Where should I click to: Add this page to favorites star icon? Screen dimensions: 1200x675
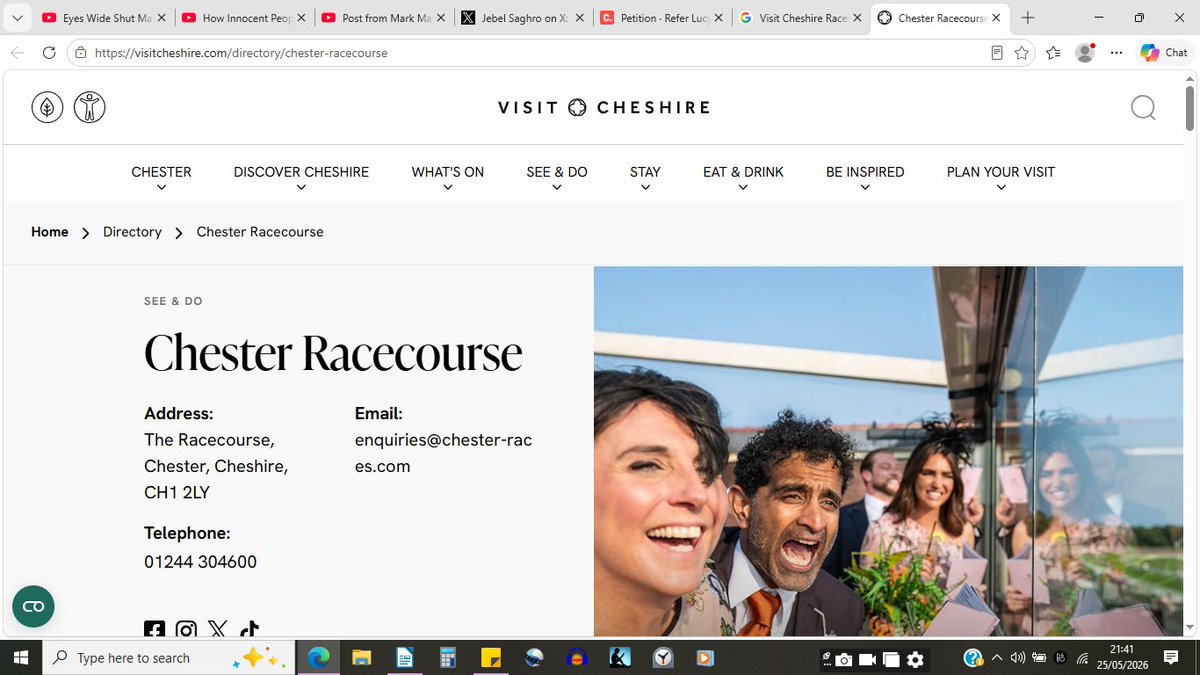(x=1021, y=53)
